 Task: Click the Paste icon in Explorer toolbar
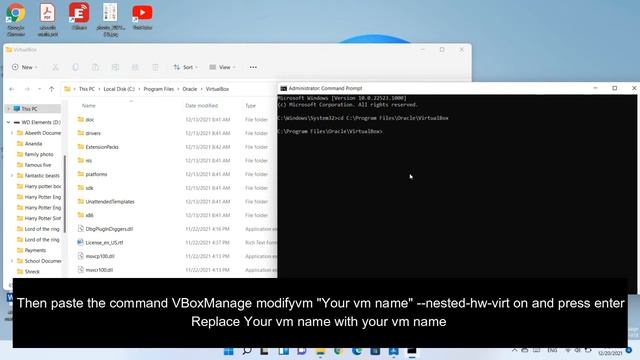click(95, 67)
